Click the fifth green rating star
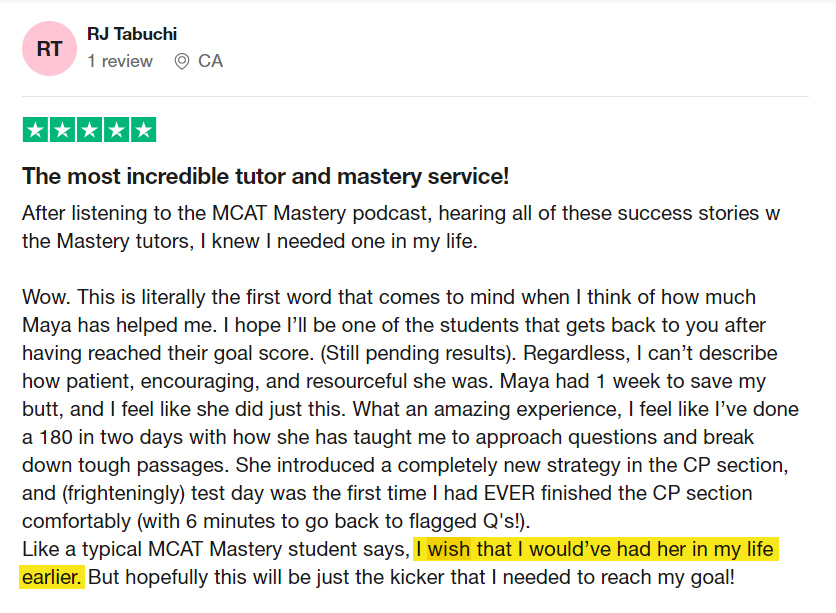This screenshot has height=613, width=836. (x=143, y=130)
